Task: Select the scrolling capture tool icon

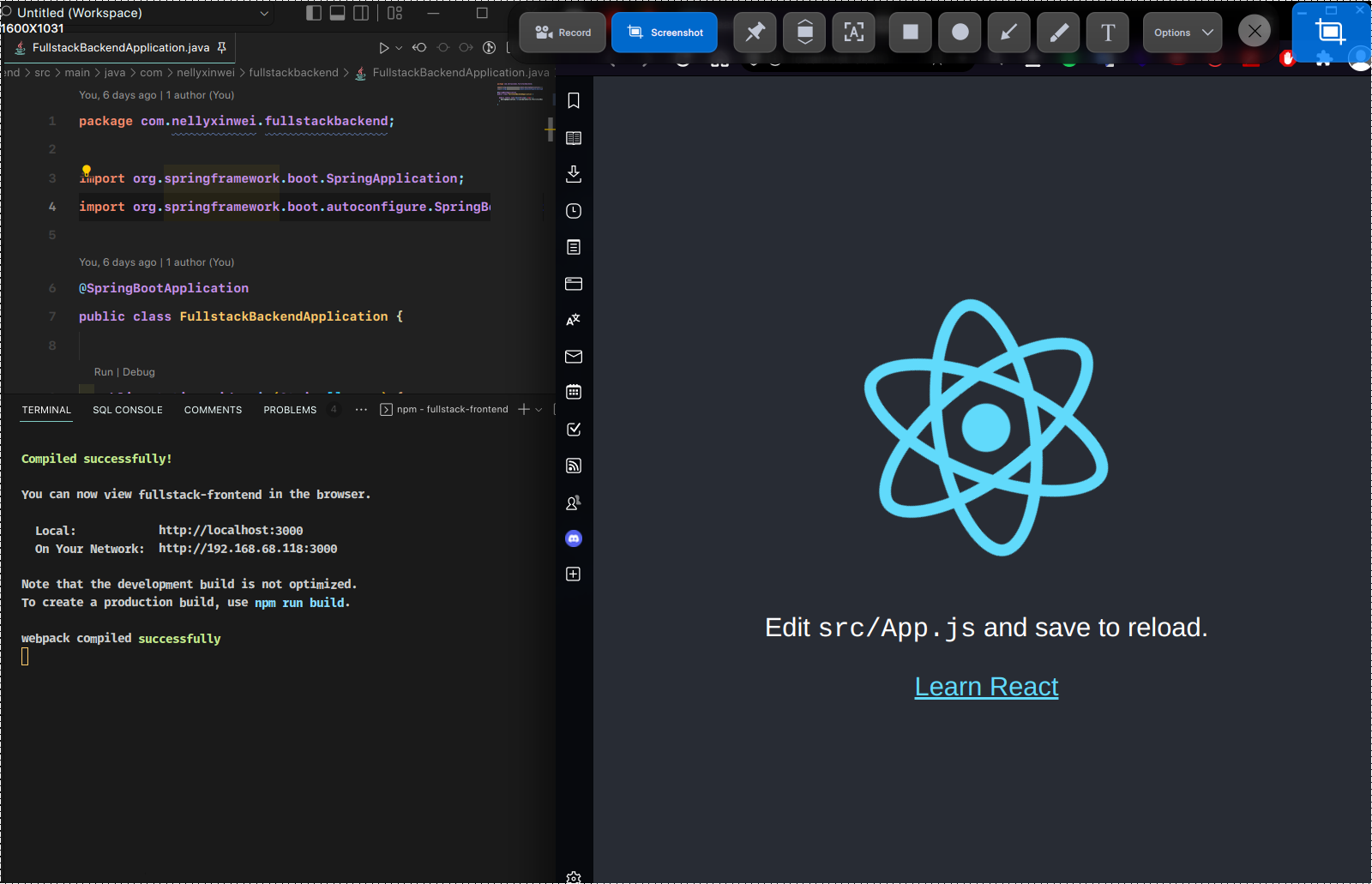Action: [x=804, y=33]
